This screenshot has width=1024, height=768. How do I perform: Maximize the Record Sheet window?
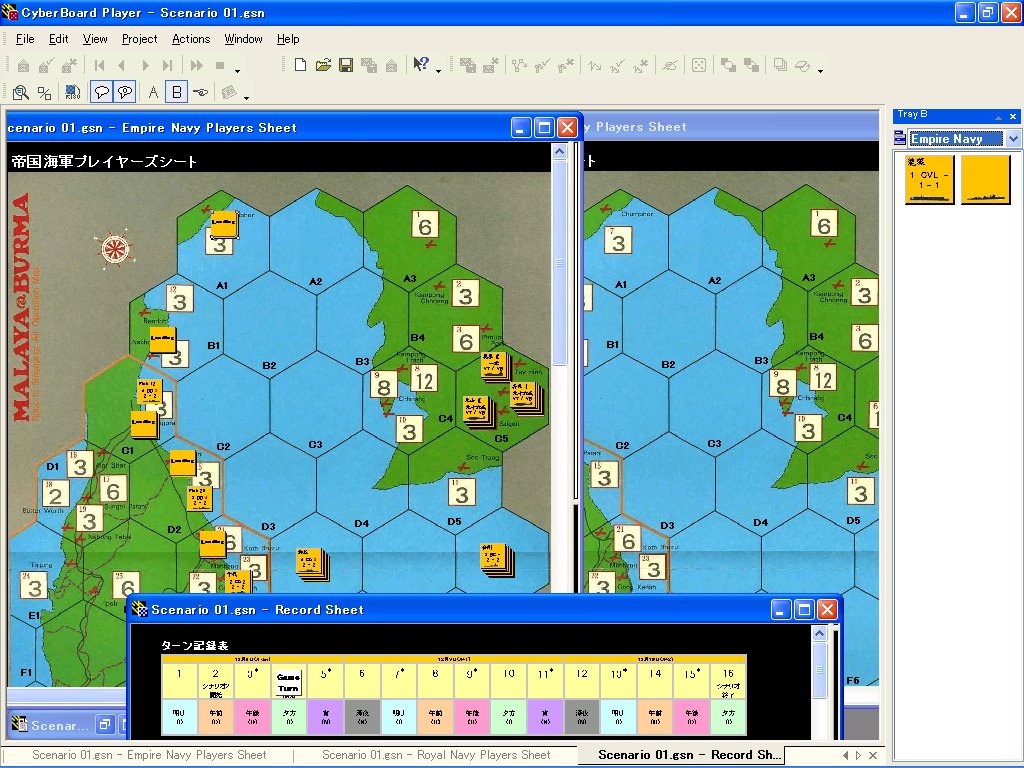(804, 610)
